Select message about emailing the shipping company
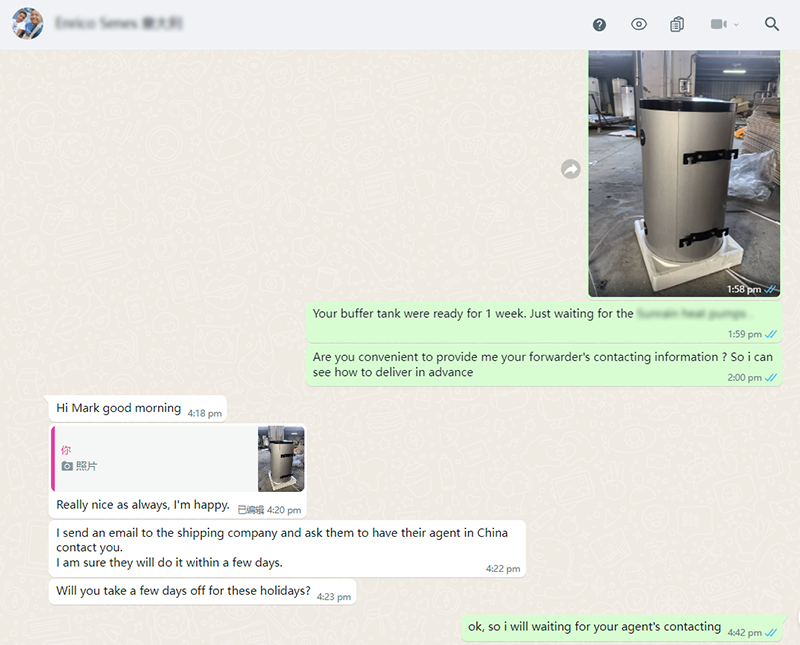 tap(287, 549)
